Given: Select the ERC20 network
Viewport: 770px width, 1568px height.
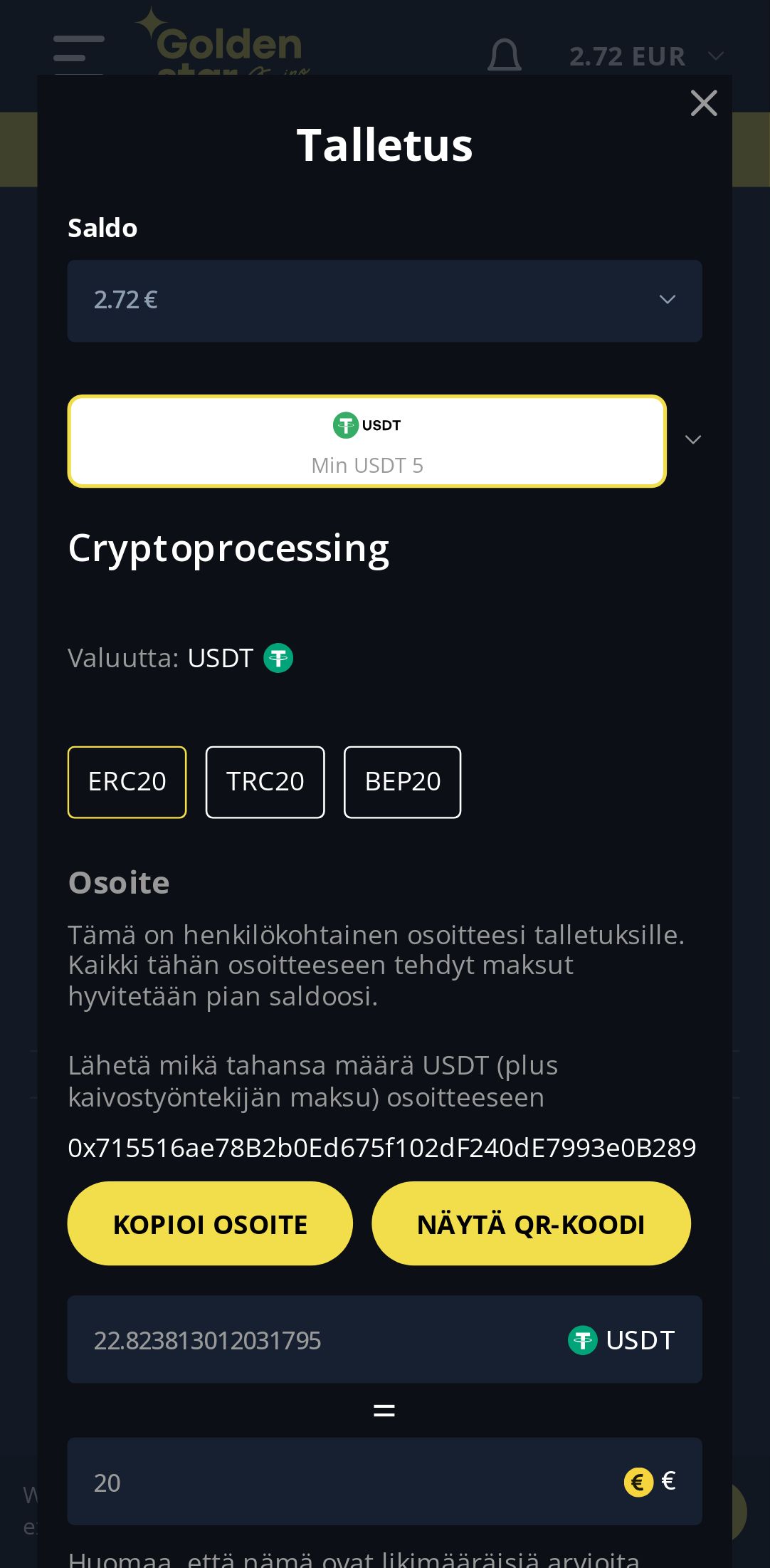Looking at the screenshot, I should 127,782.
